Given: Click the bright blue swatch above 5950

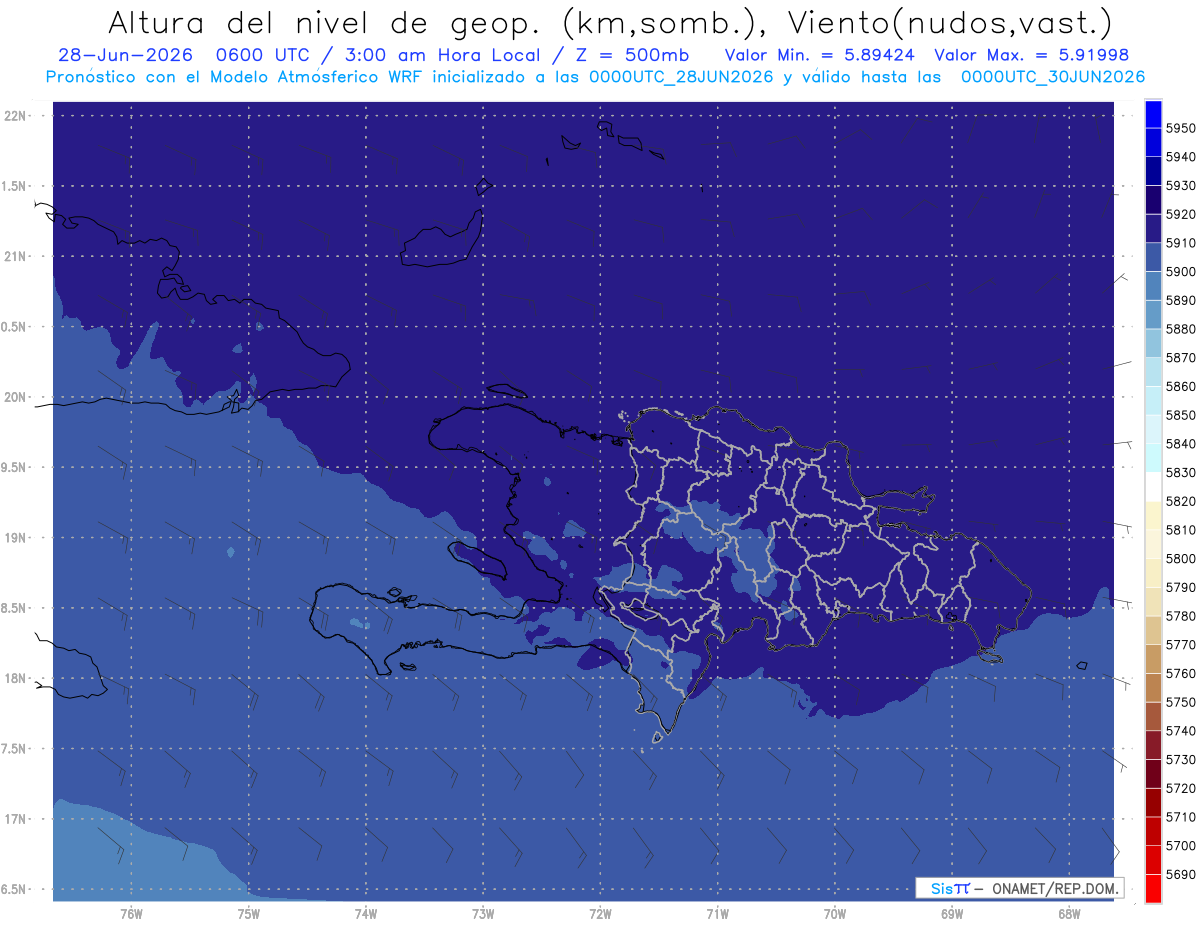Looking at the screenshot, I should [1153, 114].
